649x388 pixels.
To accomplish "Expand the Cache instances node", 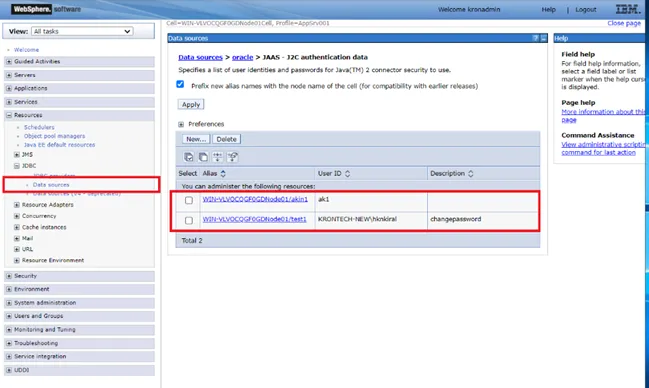I will [x=17, y=227].
